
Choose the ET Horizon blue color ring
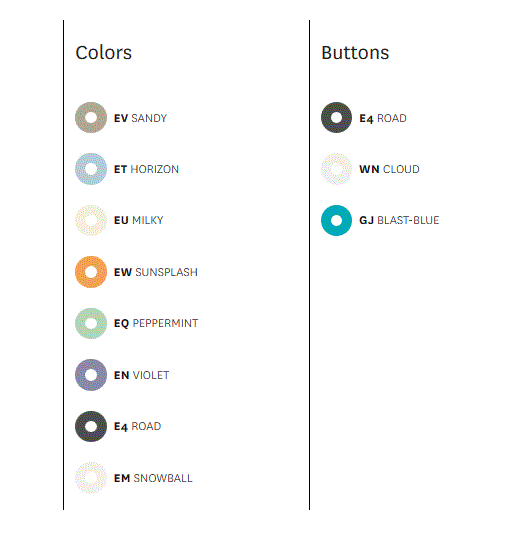[x=91, y=169]
